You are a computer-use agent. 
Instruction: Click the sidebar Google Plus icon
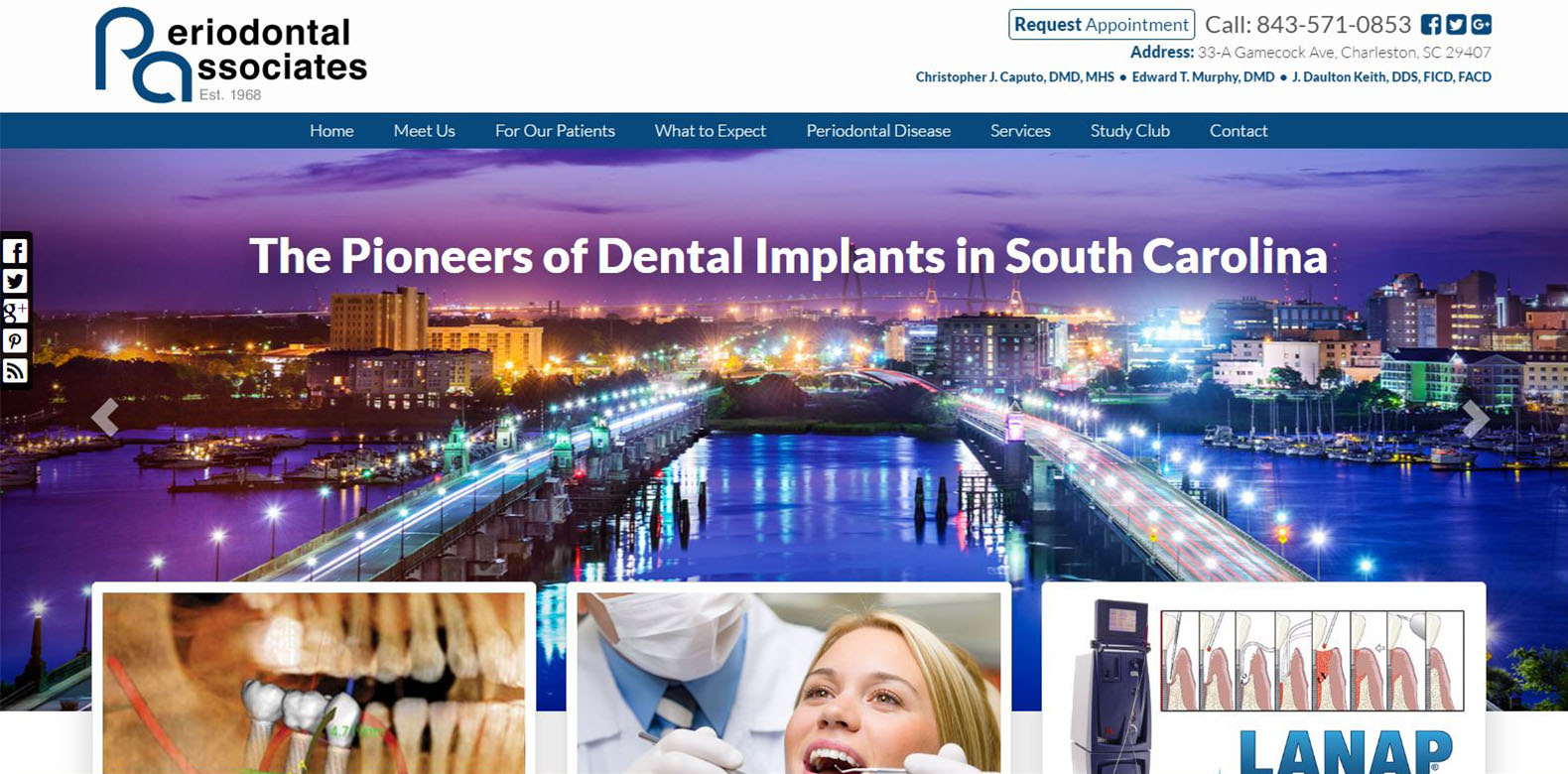tap(15, 311)
